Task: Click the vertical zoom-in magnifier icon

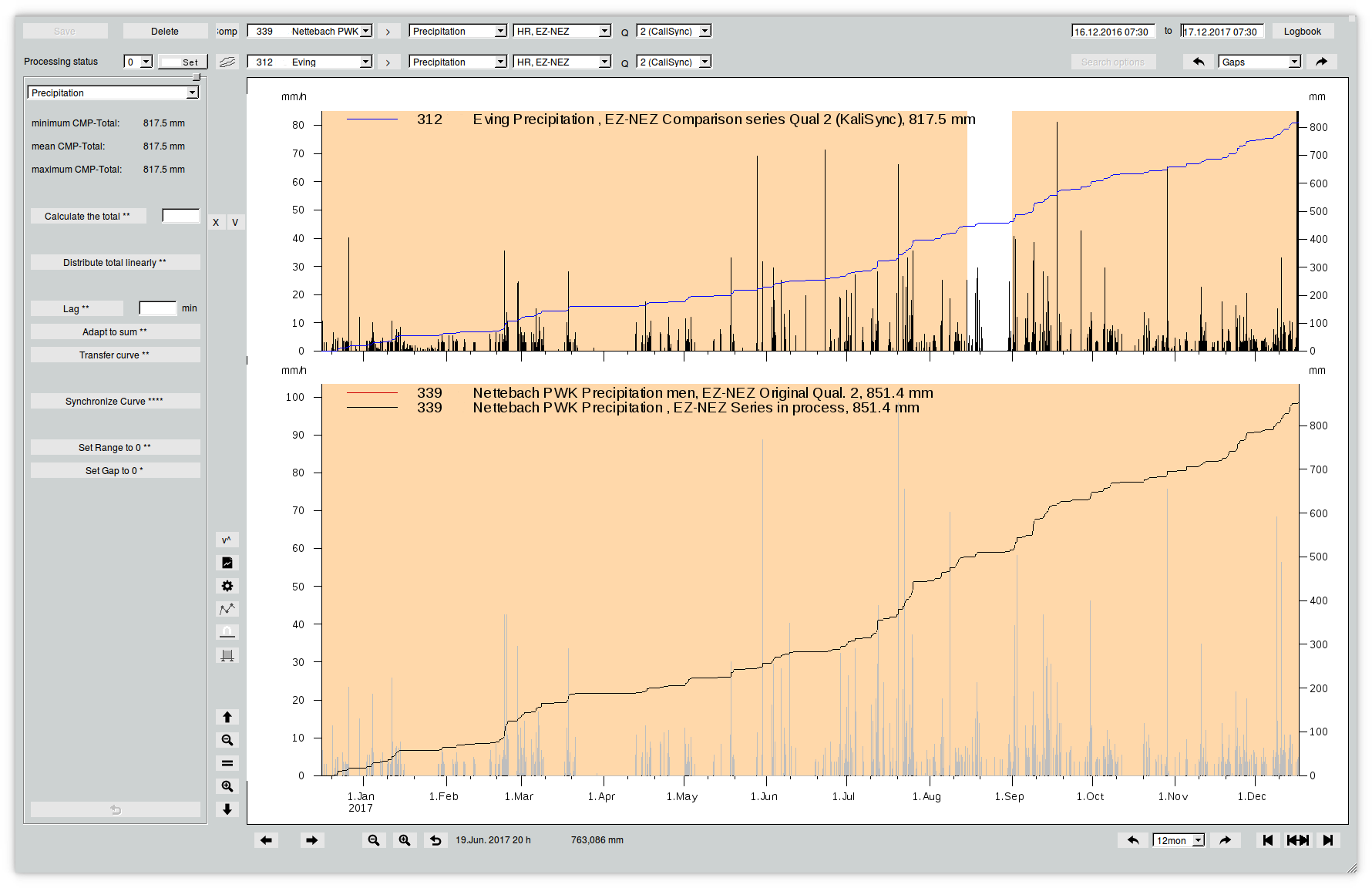Action: point(227,786)
